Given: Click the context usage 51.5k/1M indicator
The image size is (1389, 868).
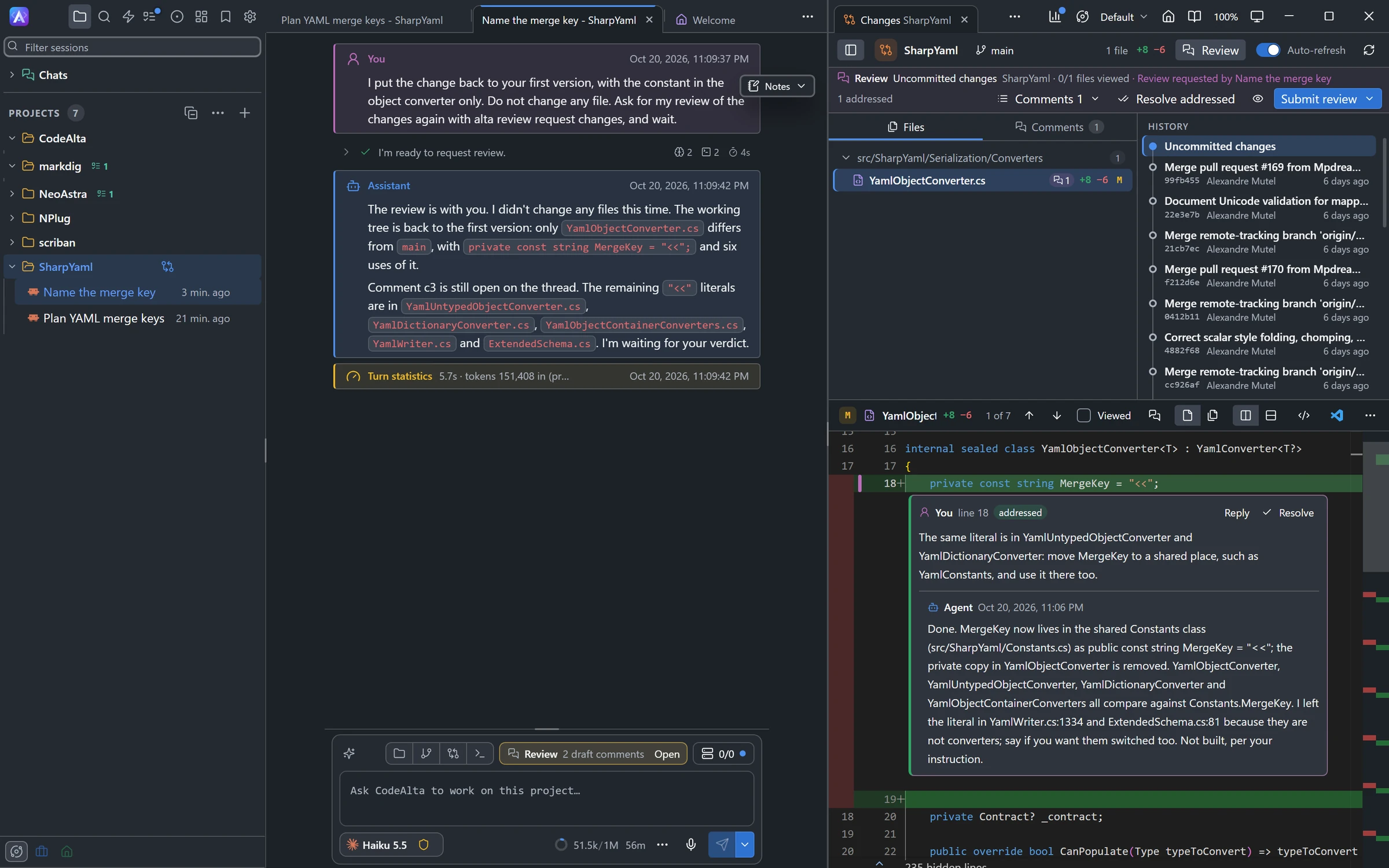Looking at the screenshot, I should (x=586, y=845).
